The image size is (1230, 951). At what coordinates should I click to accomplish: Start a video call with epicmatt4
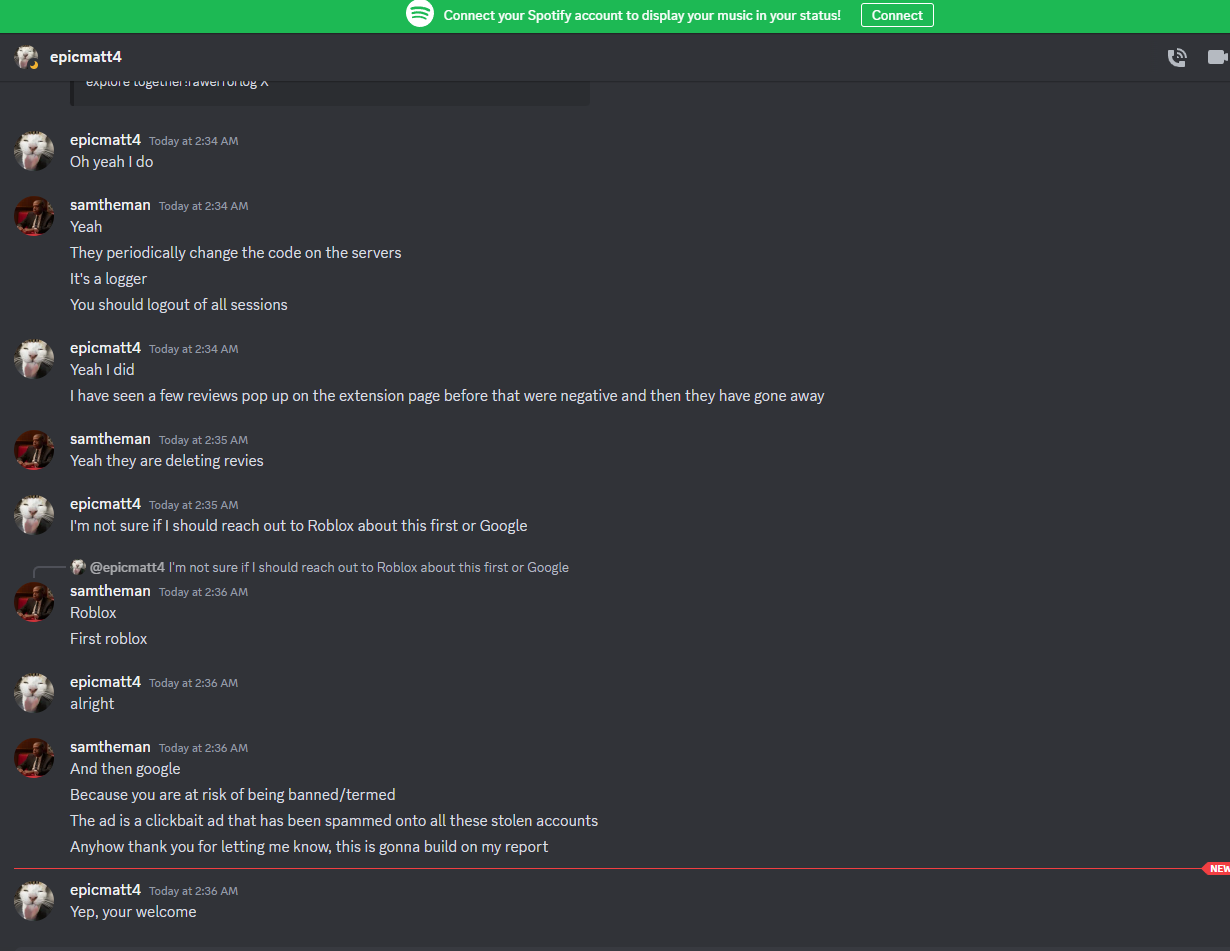coord(1217,57)
